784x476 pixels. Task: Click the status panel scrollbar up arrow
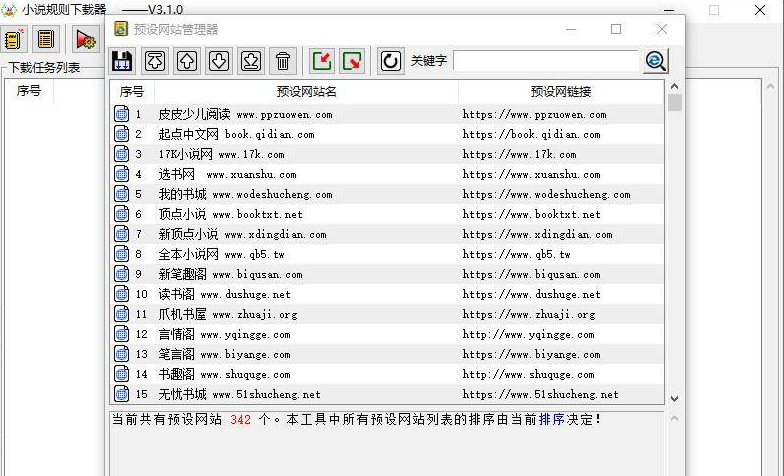click(674, 418)
